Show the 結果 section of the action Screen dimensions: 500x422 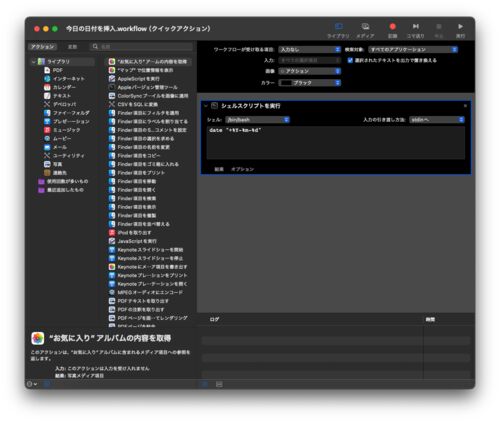(219, 169)
